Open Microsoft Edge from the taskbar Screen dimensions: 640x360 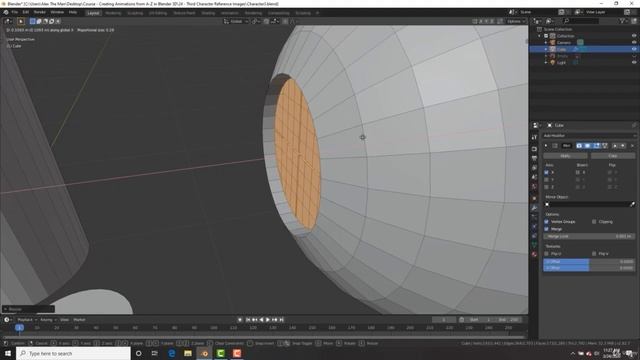point(171,353)
